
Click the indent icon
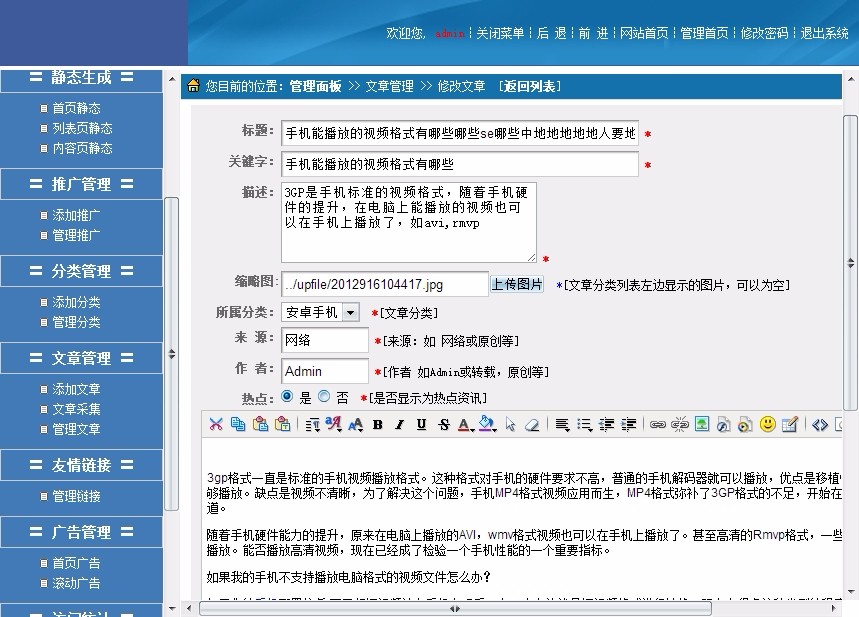click(x=628, y=425)
